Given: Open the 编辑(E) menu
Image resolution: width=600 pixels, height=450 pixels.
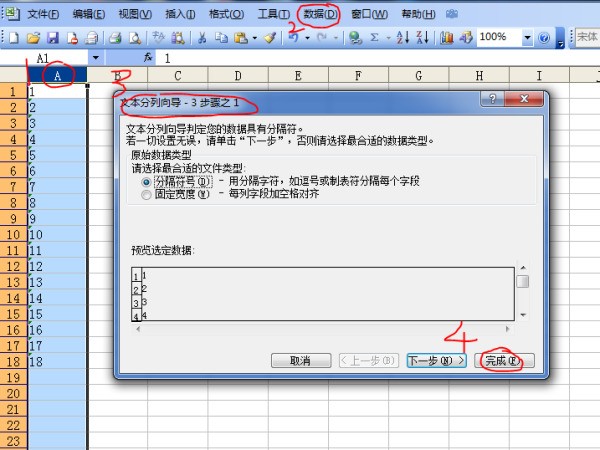Looking at the screenshot, I should [x=89, y=14].
